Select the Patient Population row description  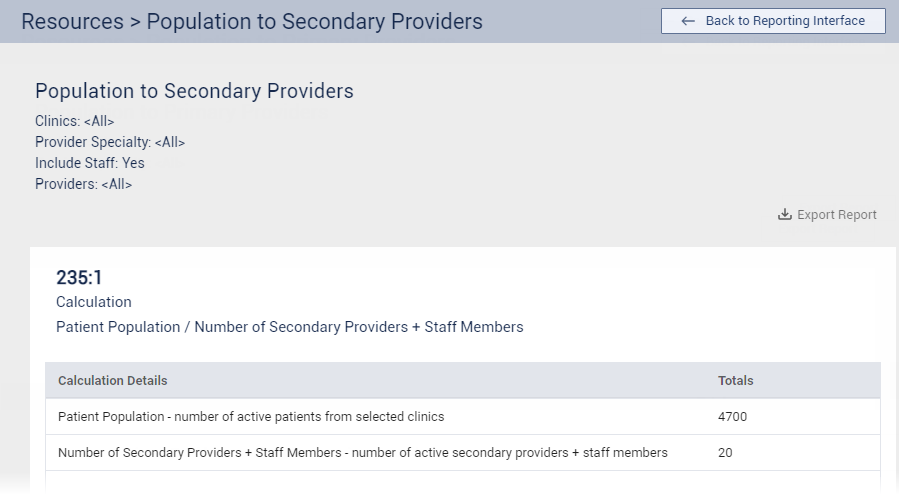coord(251,417)
